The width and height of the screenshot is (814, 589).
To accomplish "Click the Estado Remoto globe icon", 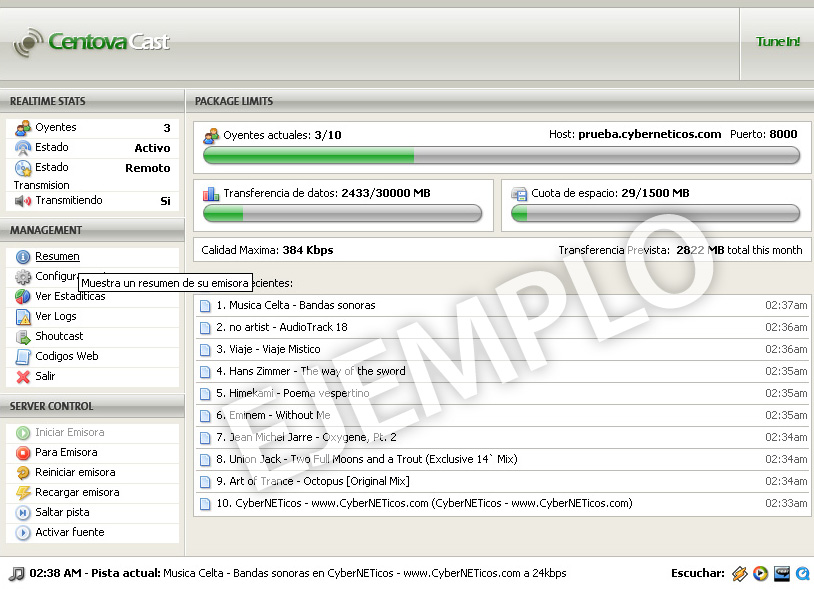I will click(x=23, y=168).
